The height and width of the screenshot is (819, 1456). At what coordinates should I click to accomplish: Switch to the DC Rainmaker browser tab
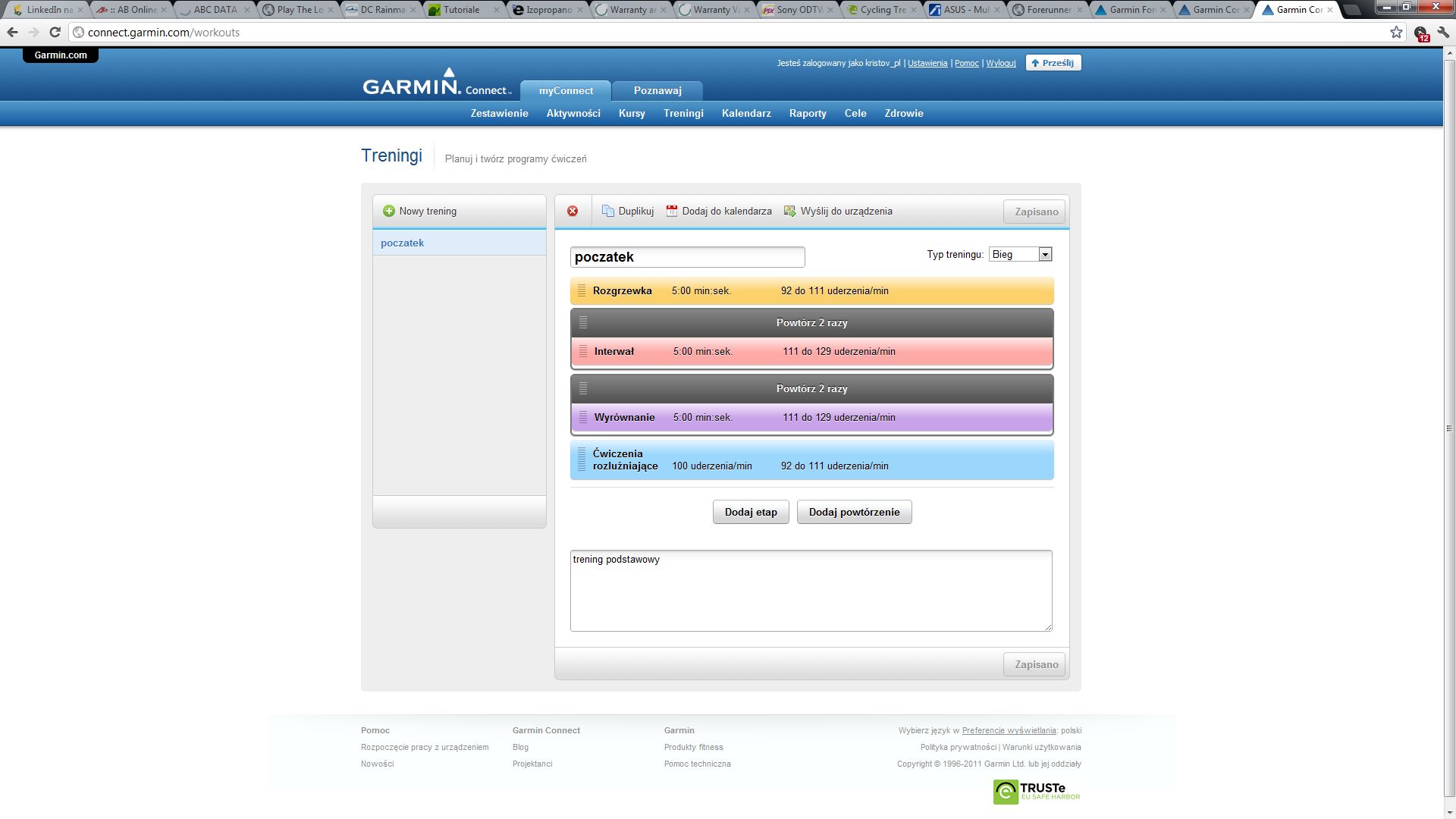pyautogui.click(x=381, y=10)
